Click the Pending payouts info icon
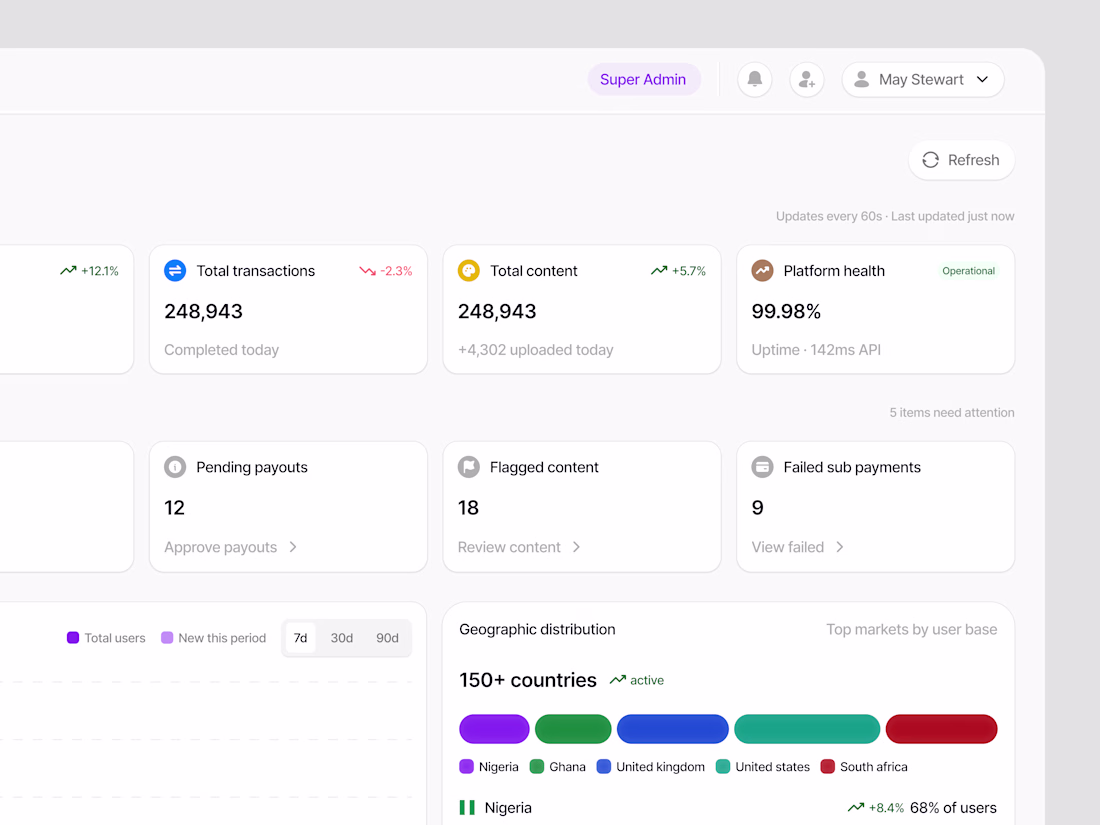 pyautogui.click(x=175, y=467)
